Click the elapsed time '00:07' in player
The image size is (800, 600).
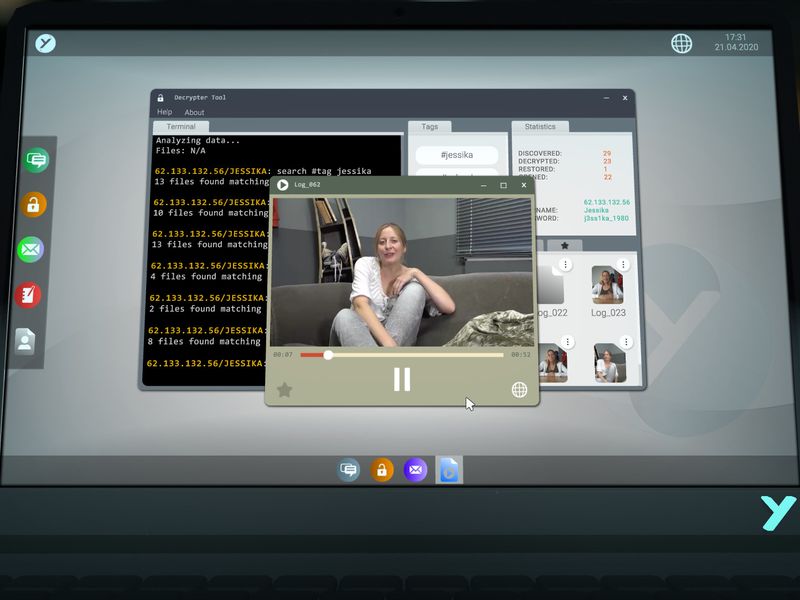click(283, 355)
